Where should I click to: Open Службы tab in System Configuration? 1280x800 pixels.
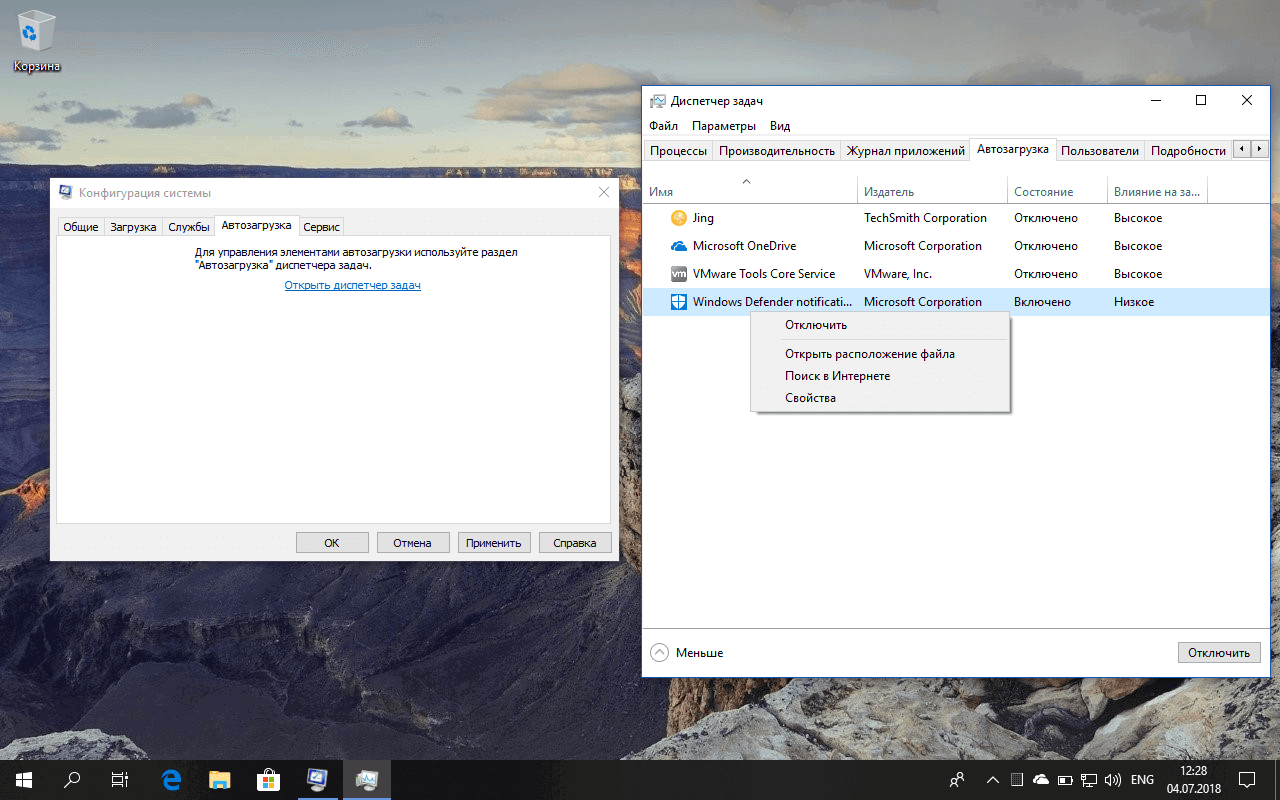188,227
